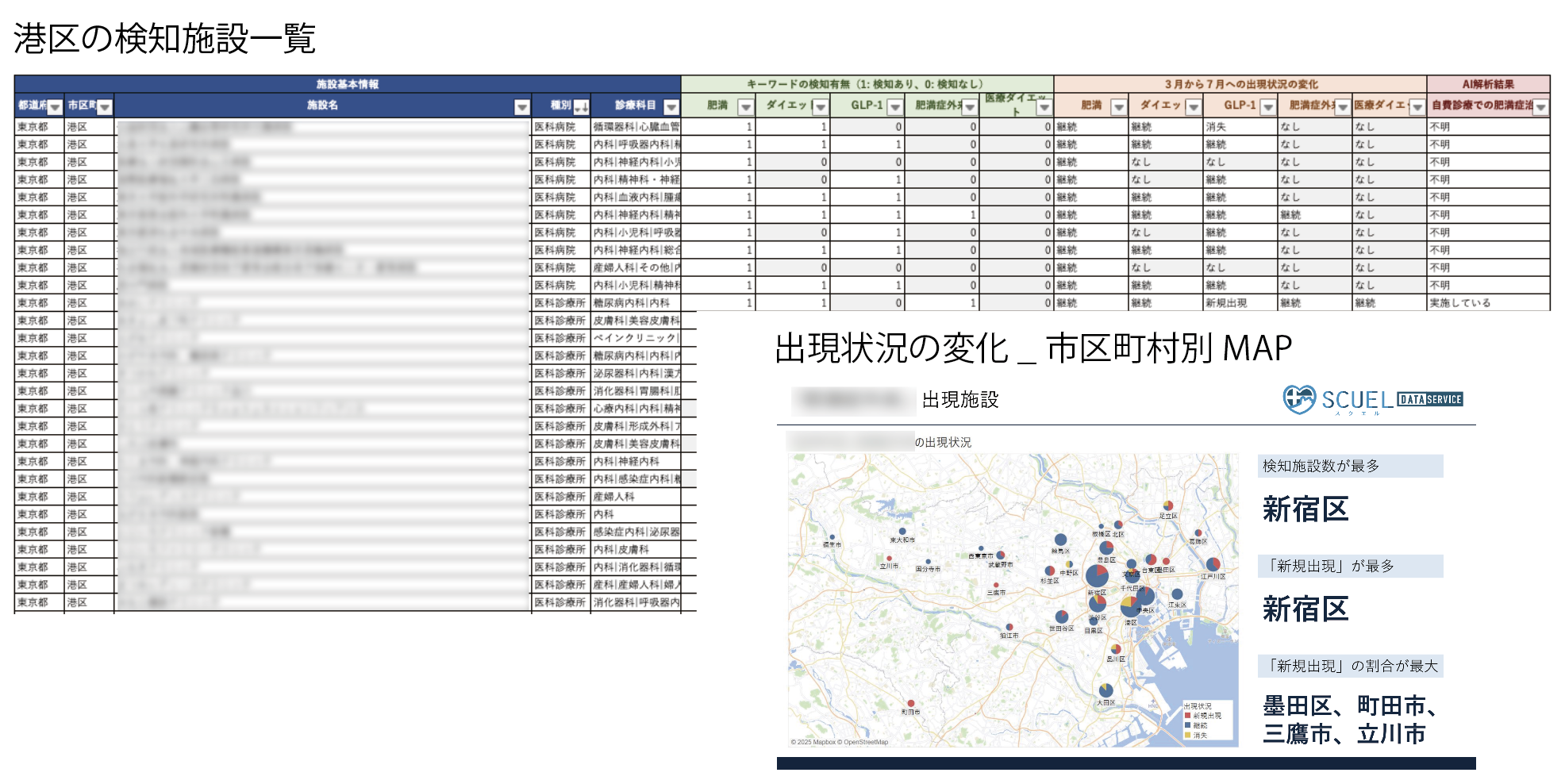Select the 3月から7月への出現状況の変化 header group
Screen dimensions: 1565x784
coord(1240,84)
